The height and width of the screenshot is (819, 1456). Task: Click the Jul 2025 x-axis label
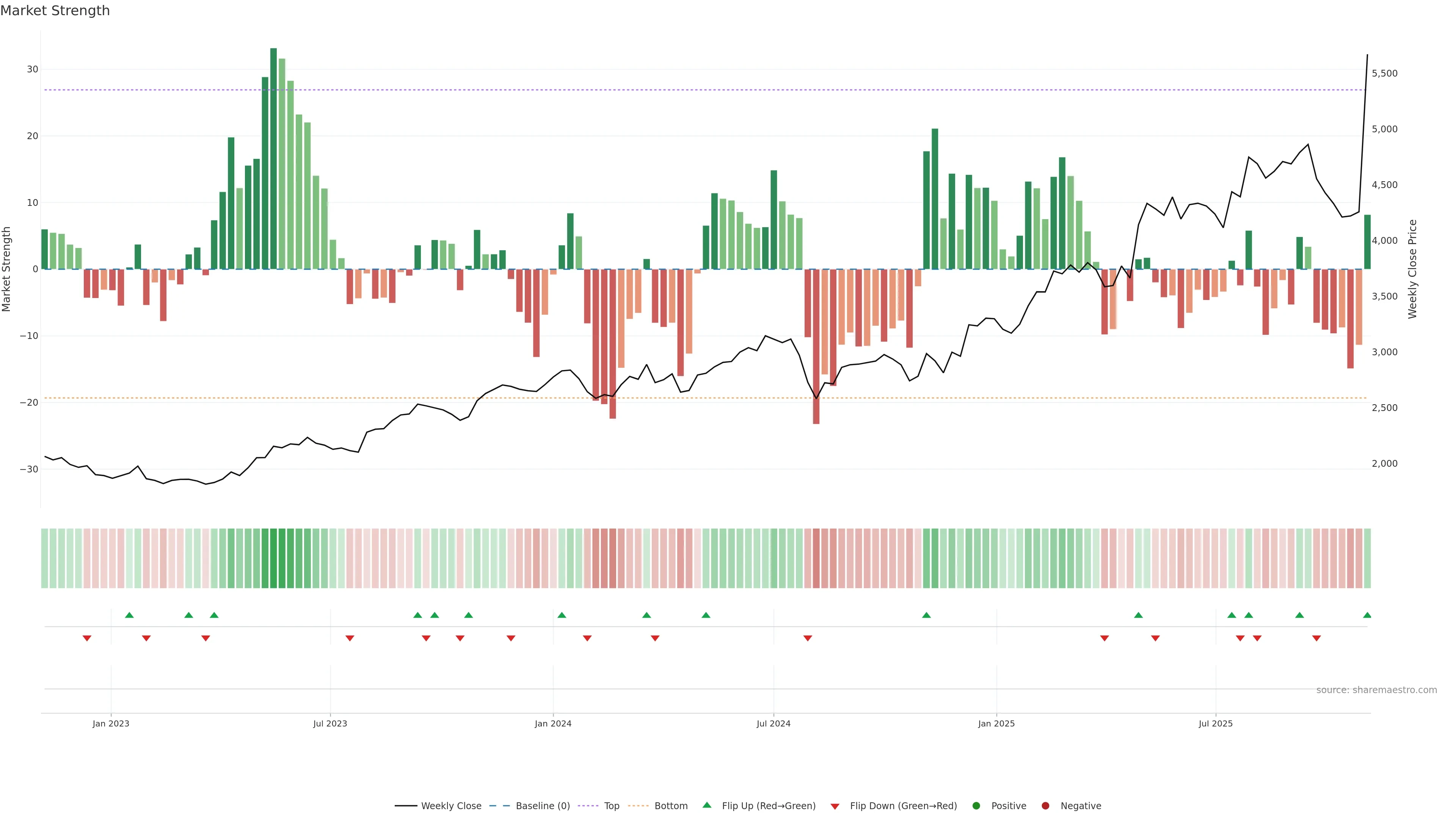tap(1215, 723)
